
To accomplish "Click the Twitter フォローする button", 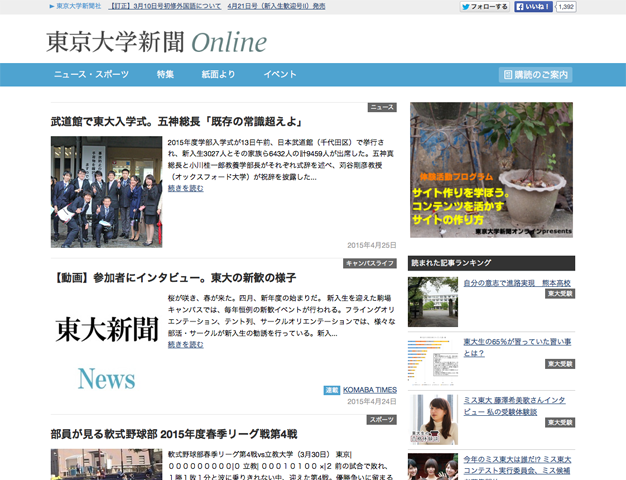I will click(485, 7).
